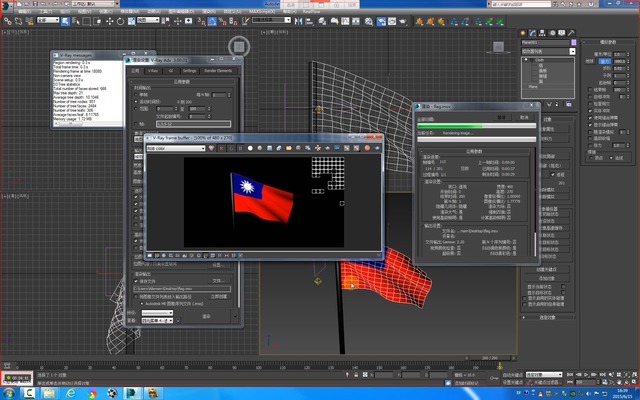Click the white circle alpha channel icon

tap(250, 148)
